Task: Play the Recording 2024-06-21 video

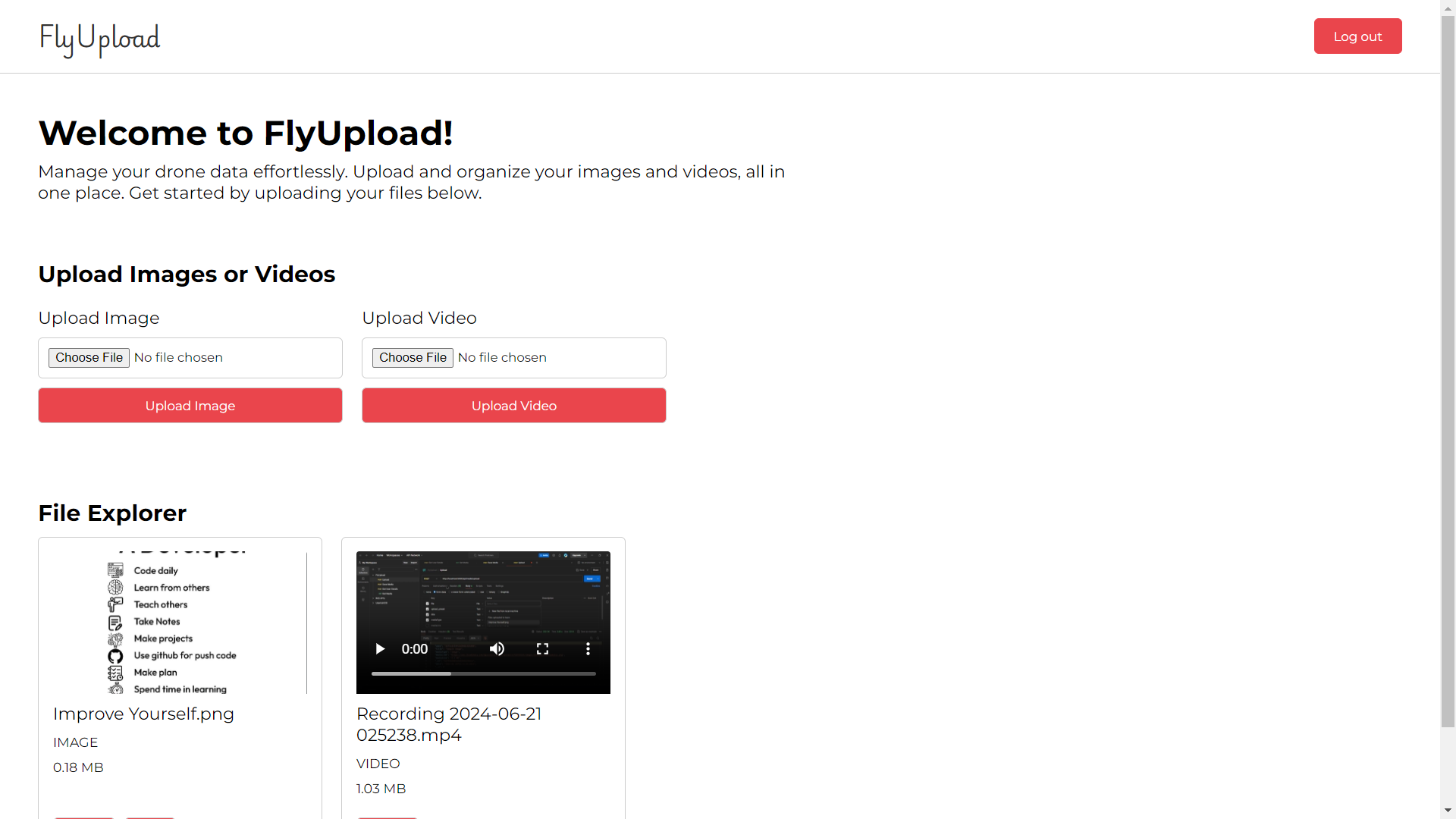Action: 380,649
